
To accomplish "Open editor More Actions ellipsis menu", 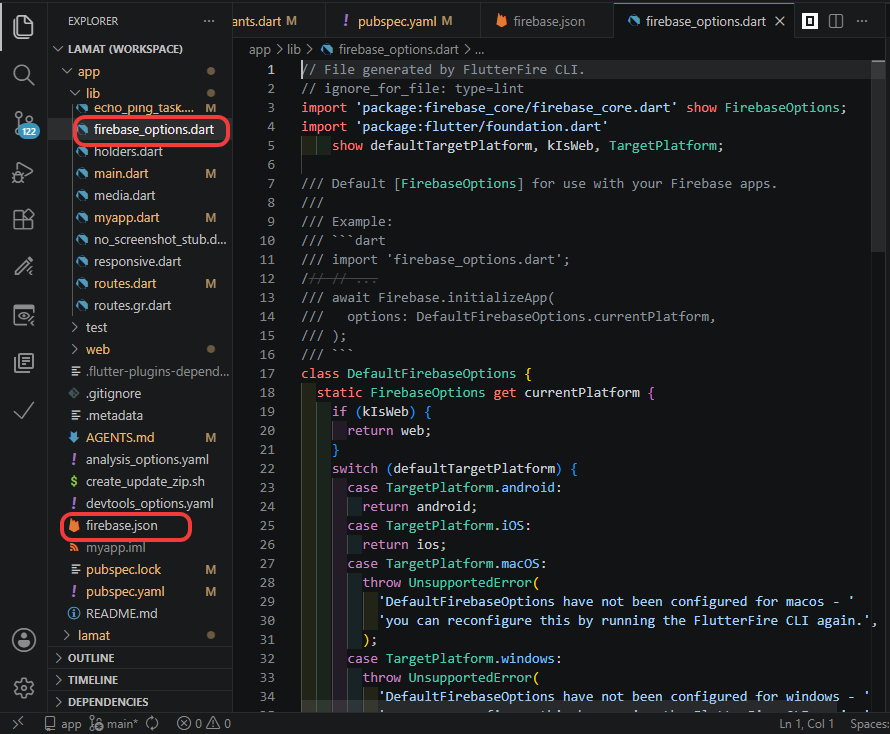I will [x=862, y=21].
